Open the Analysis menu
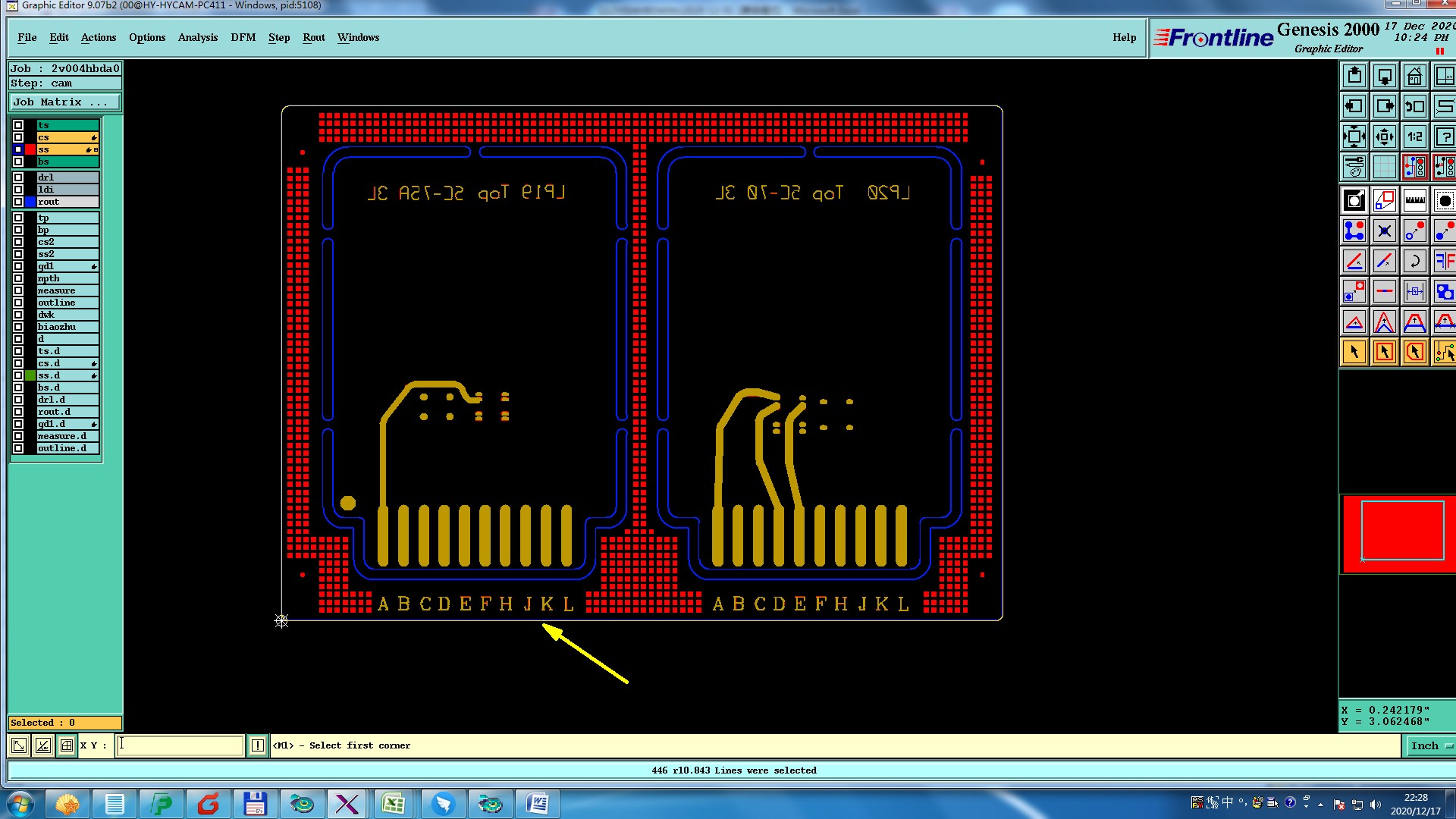The height and width of the screenshot is (819, 1456). [x=197, y=37]
